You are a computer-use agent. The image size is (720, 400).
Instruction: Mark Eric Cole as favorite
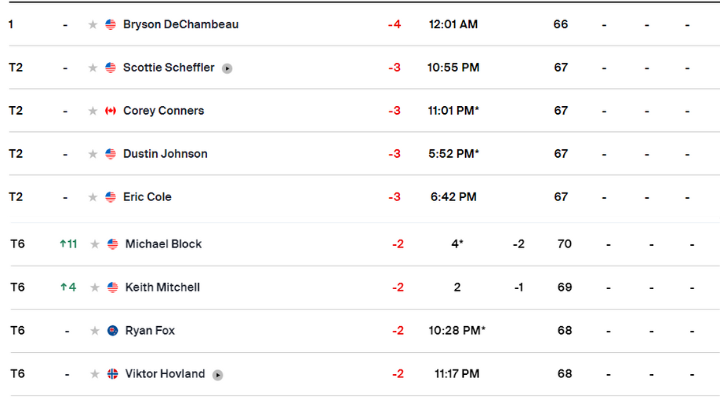point(93,197)
